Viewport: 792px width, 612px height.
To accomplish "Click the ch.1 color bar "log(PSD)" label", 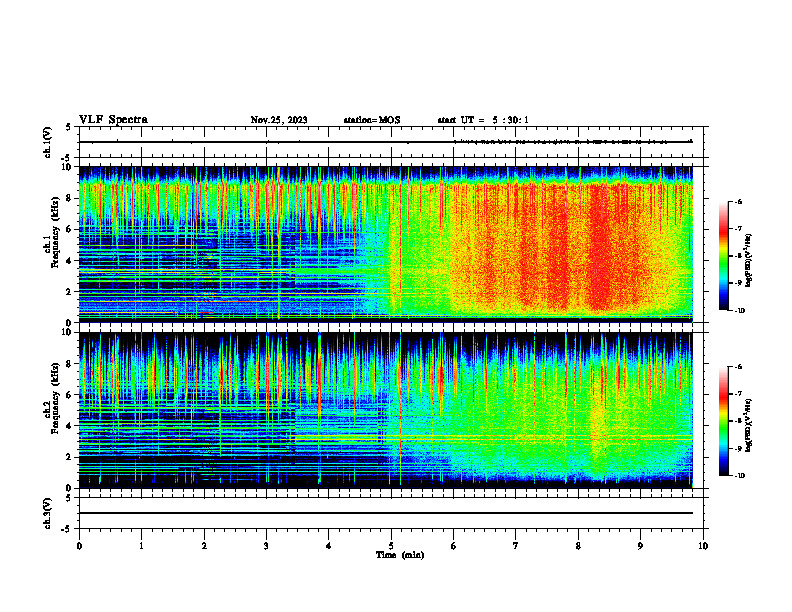I will 749,261.
